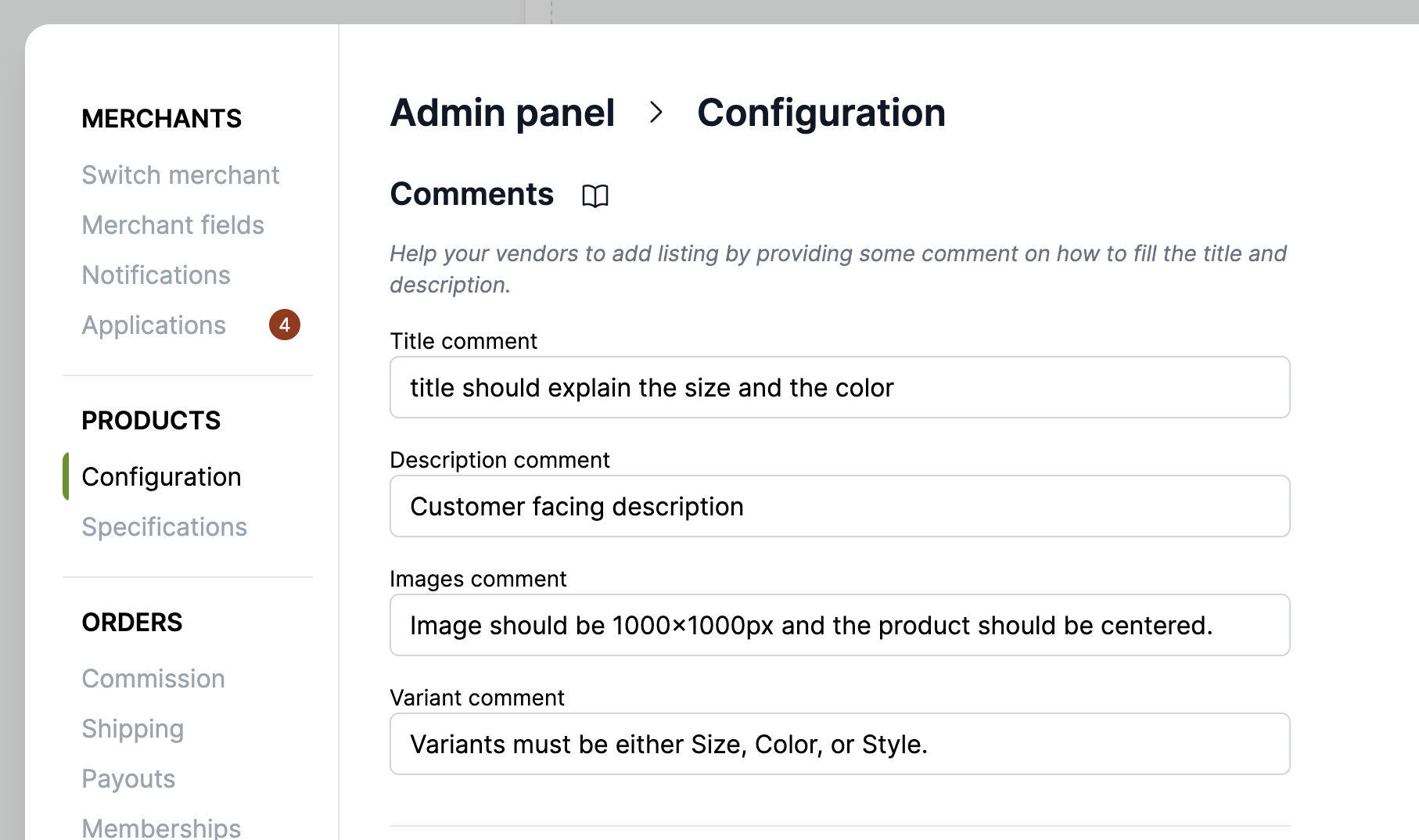
Task: Open Switch merchant in sidebar
Action: [x=180, y=174]
